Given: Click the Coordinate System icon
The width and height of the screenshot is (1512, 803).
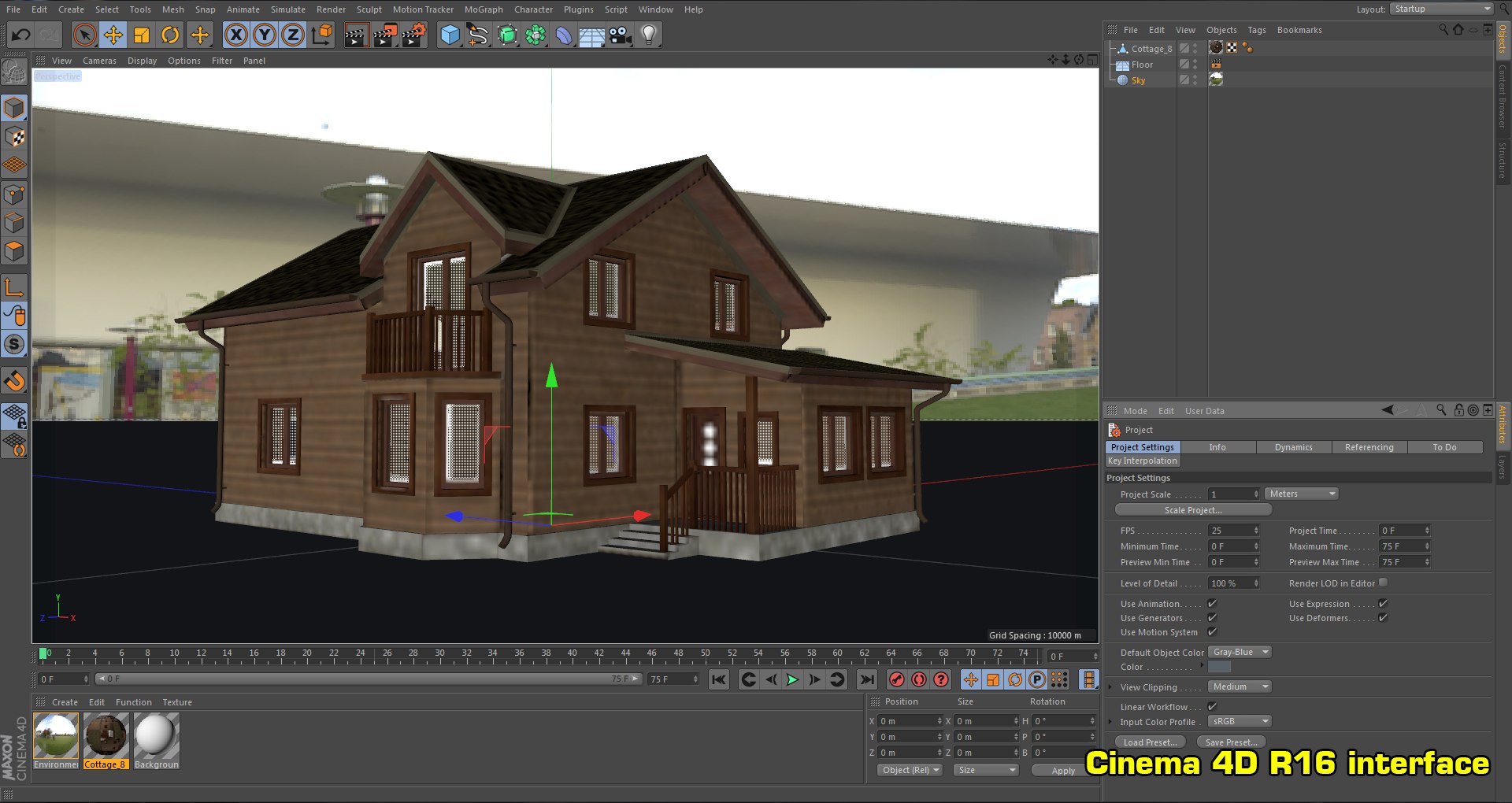Looking at the screenshot, I should click(x=322, y=35).
